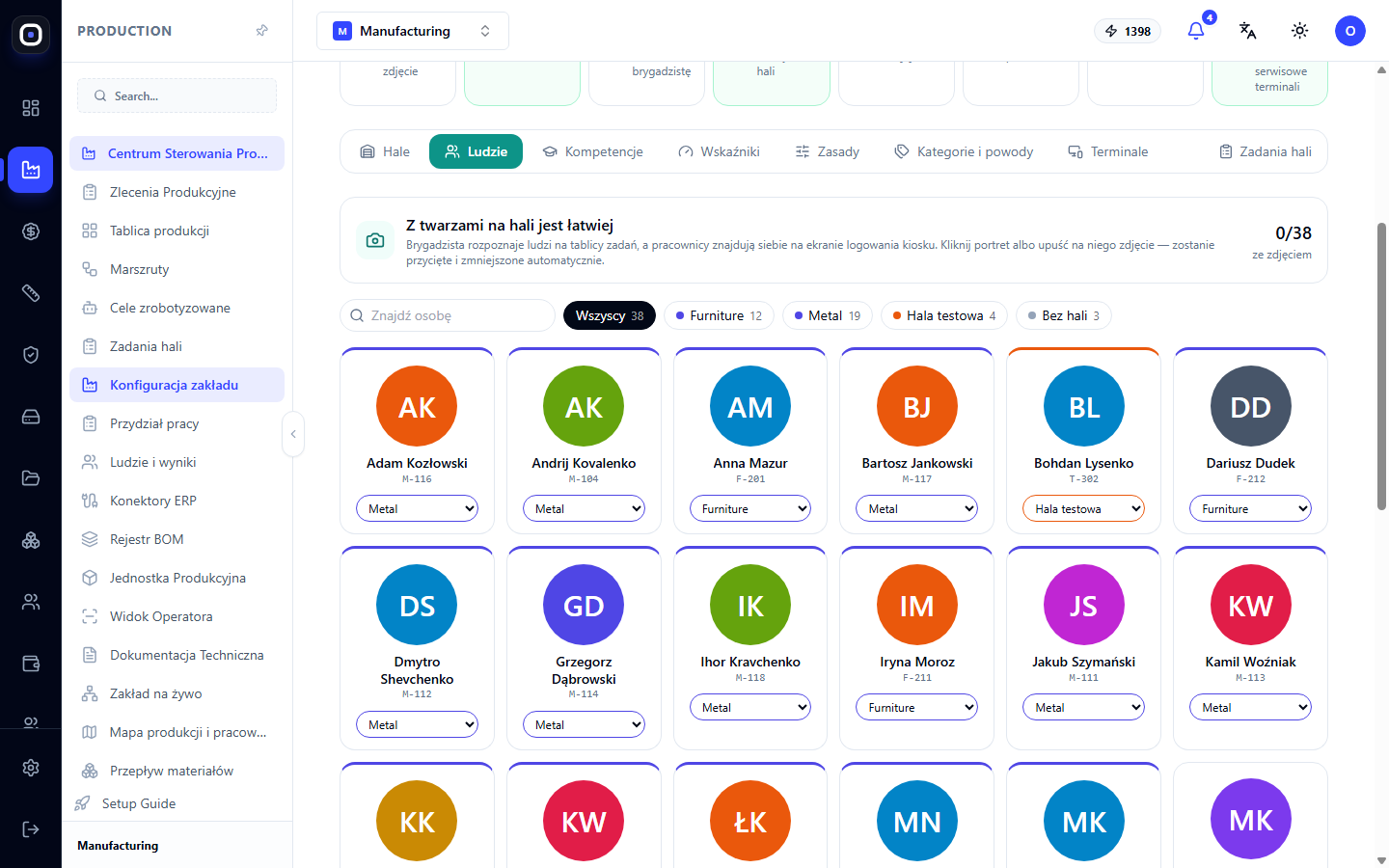Screen dimensions: 1389x868
Task: Click Dariusz Dudek's portrait avatar
Action: tap(1251, 407)
